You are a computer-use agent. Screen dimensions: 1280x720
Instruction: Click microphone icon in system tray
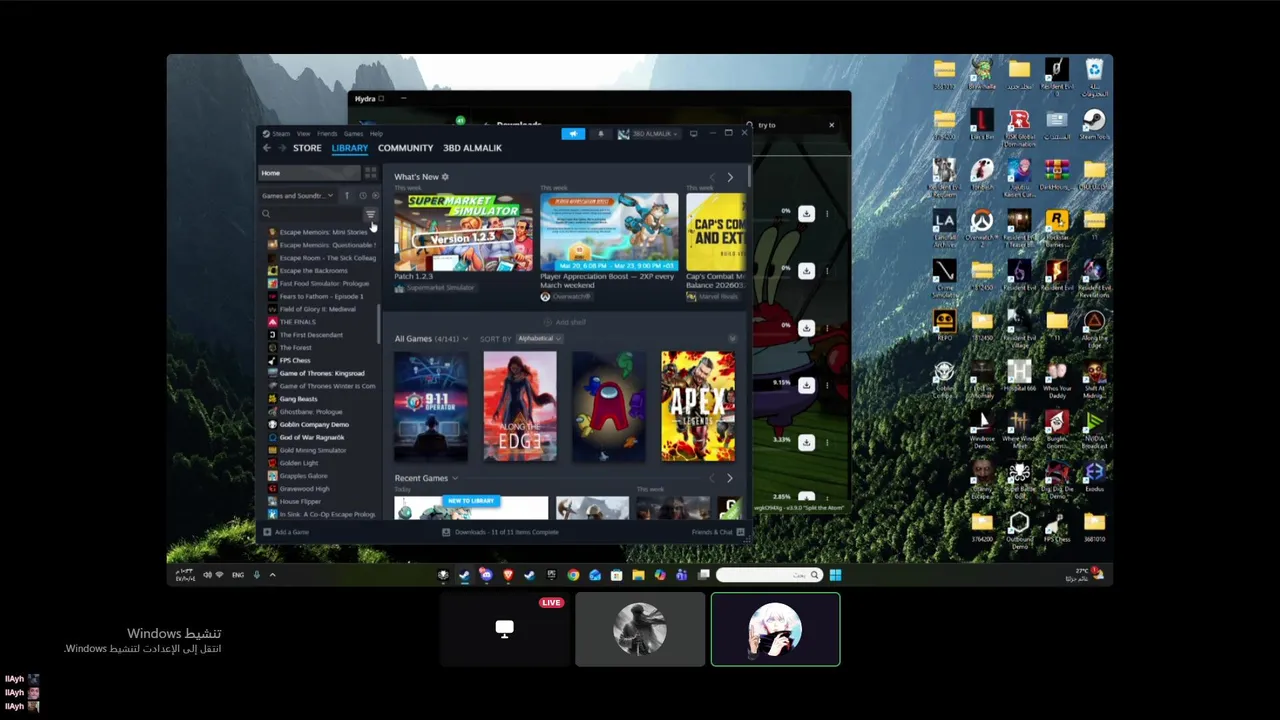(x=257, y=575)
